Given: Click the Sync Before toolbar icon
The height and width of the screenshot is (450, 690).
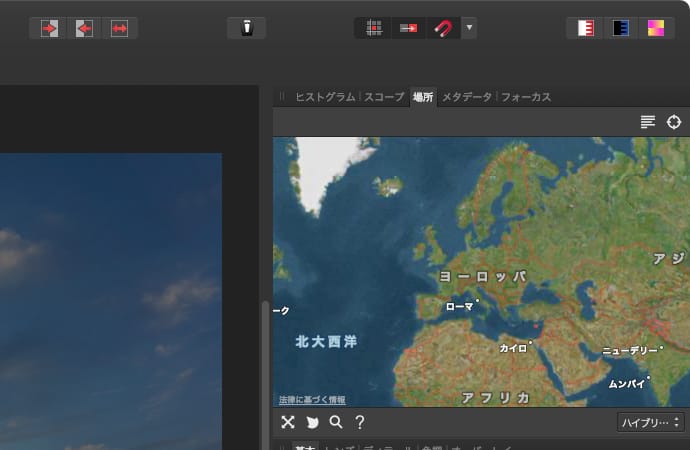Looking at the screenshot, I should [x=48, y=28].
